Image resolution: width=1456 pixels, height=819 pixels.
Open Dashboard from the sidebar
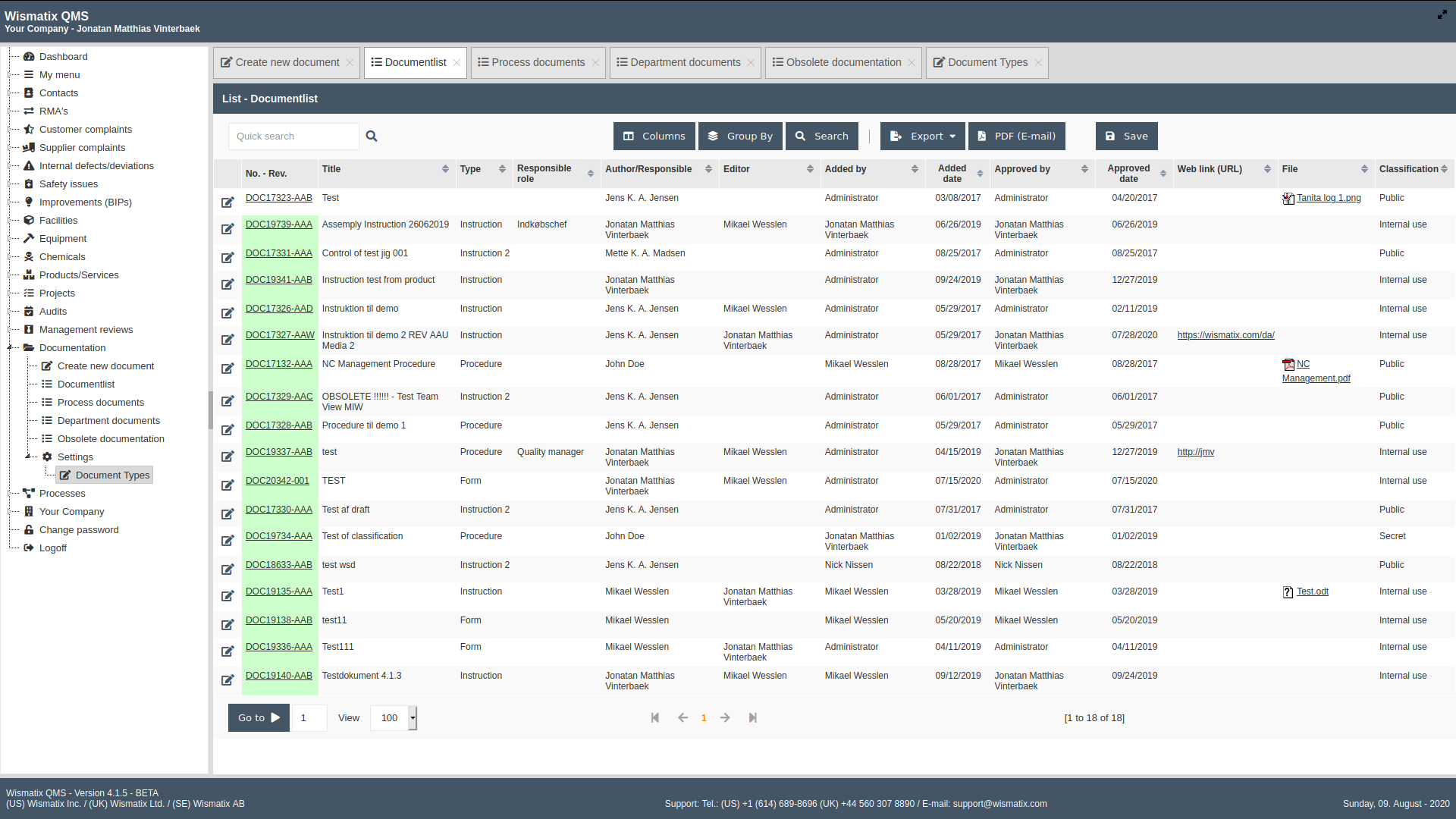(x=63, y=57)
